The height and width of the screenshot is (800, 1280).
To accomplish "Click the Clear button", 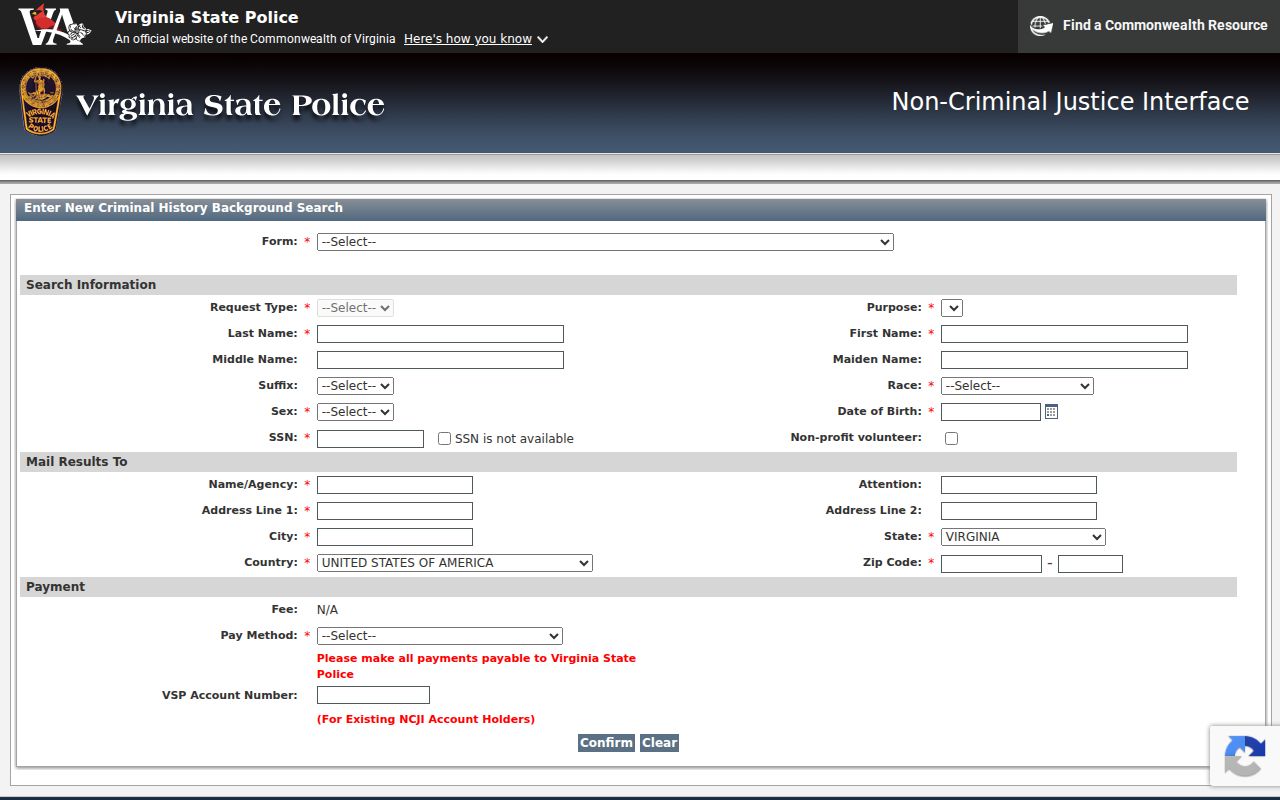I will click(x=660, y=743).
